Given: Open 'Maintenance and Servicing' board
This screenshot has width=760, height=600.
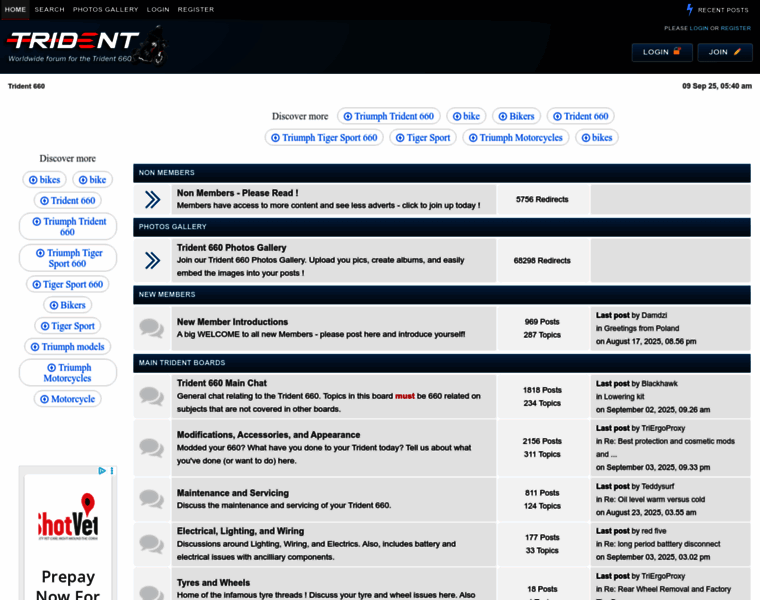Looking at the screenshot, I should click(233, 493).
